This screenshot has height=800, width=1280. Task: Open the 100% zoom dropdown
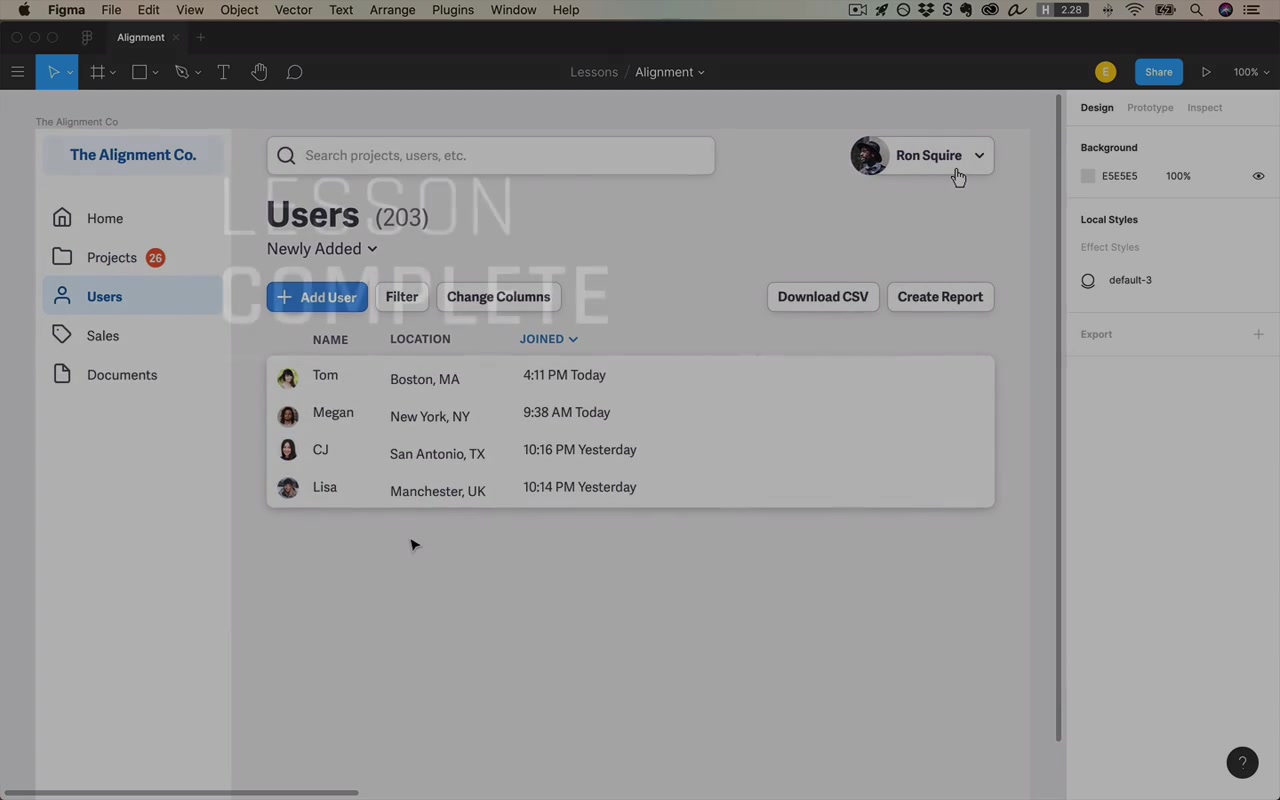[x=1251, y=72]
